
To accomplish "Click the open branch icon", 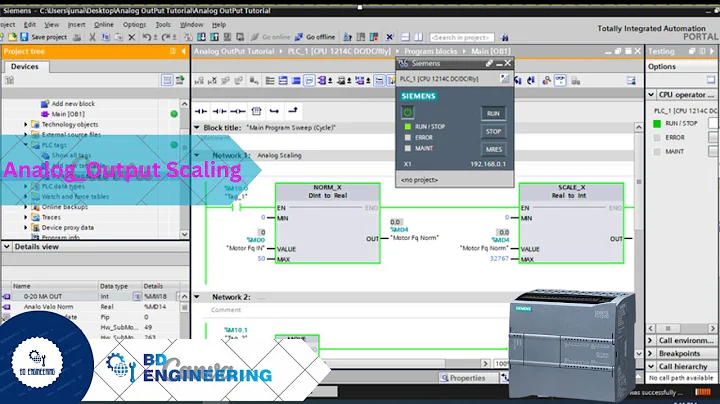I will pyautogui.click(x=274, y=111).
